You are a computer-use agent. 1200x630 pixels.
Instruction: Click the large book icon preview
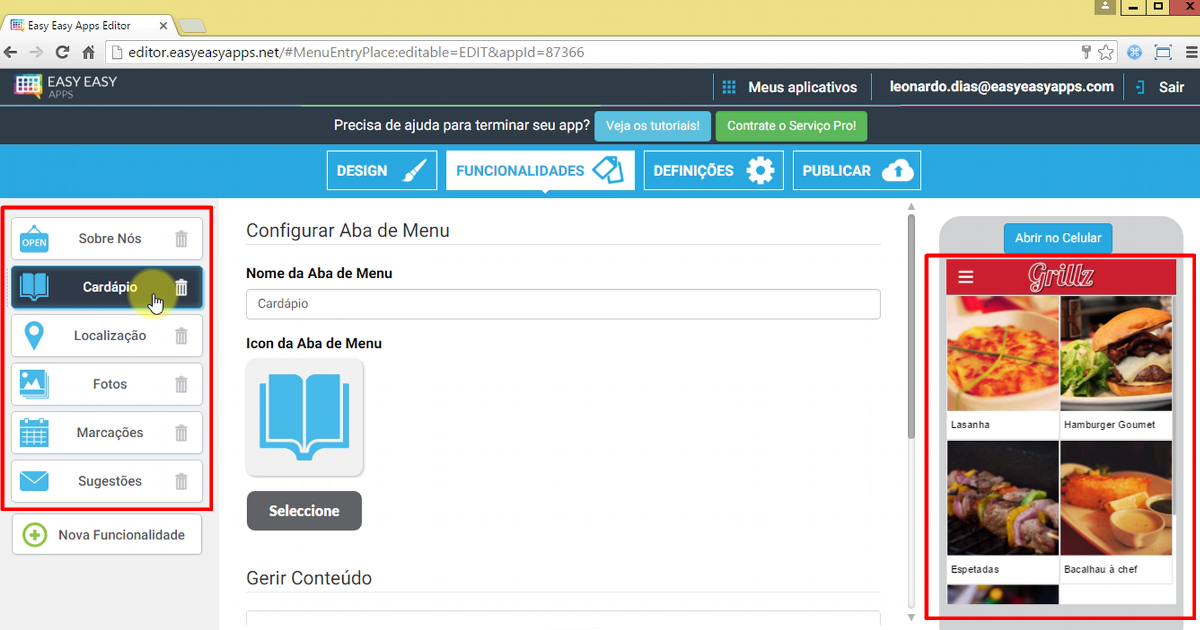click(x=305, y=417)
